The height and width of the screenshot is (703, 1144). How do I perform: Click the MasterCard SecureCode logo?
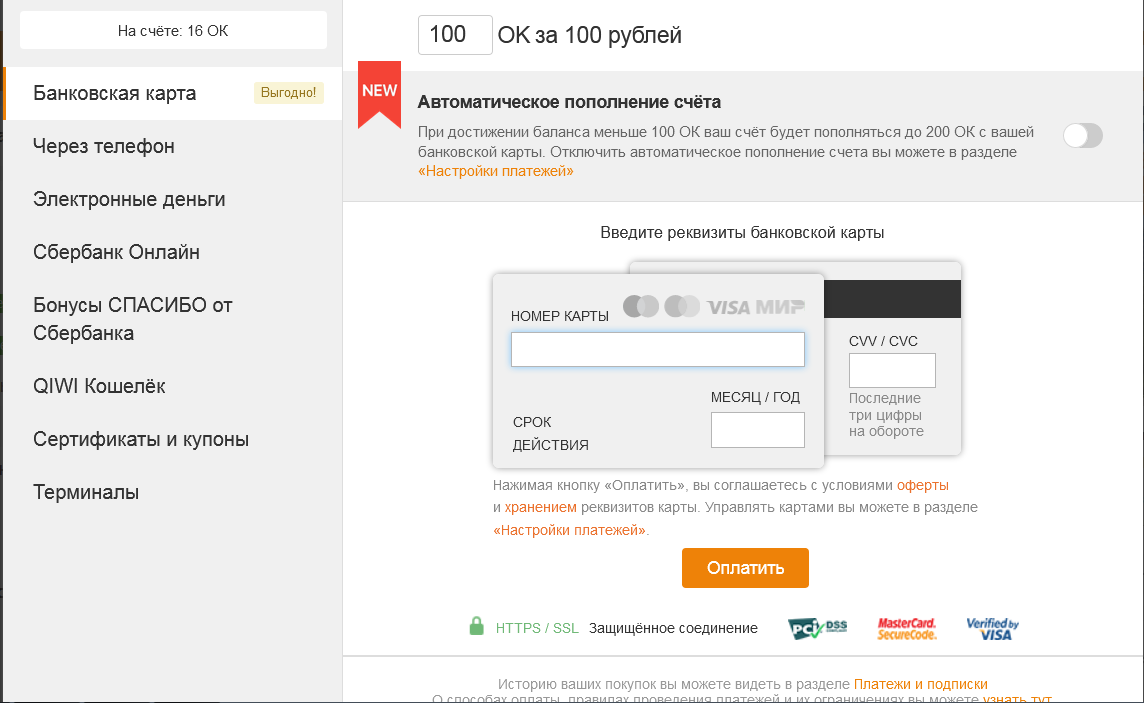[x=906, y=629]
